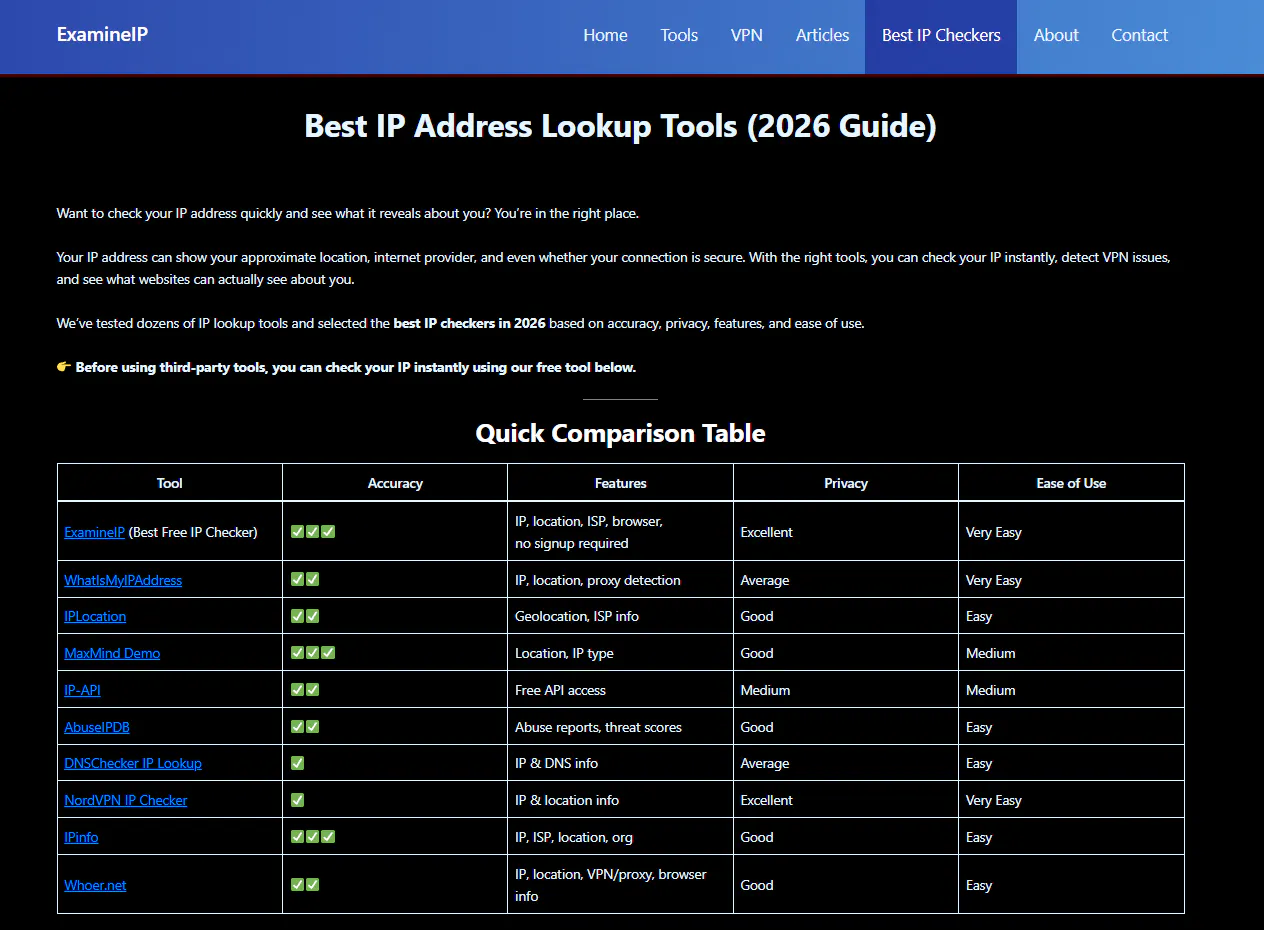The width and height of the screenshot is (1264, 930).
Task: Open the AbuseIPDB link
Action: 97,727
